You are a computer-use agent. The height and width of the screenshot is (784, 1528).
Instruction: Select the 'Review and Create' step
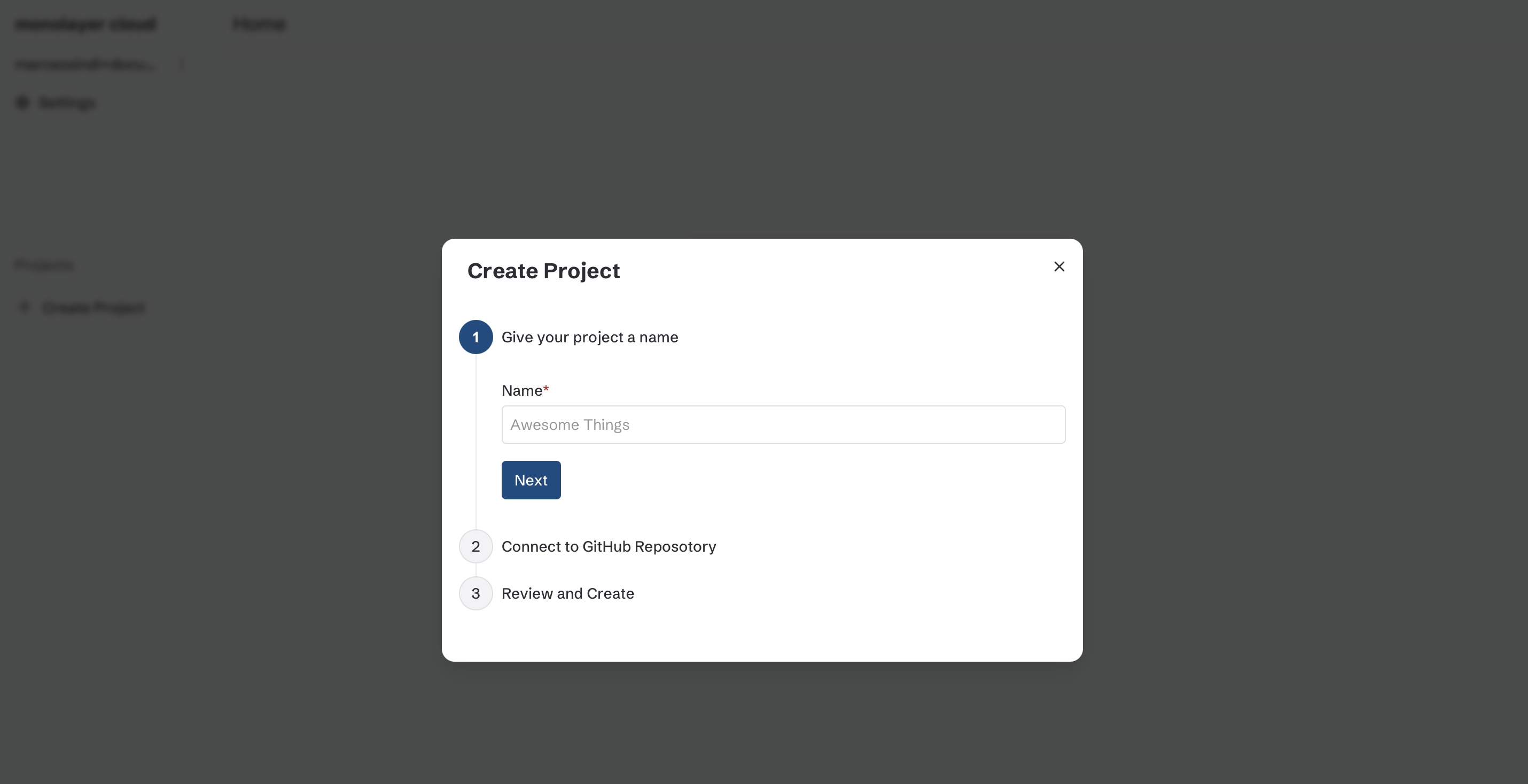pos(567,593)
